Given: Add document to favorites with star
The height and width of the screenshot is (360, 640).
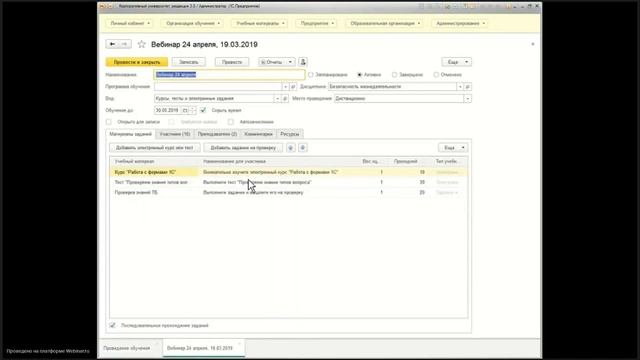Looking at the screenshot, I should [x=142, y=44].
